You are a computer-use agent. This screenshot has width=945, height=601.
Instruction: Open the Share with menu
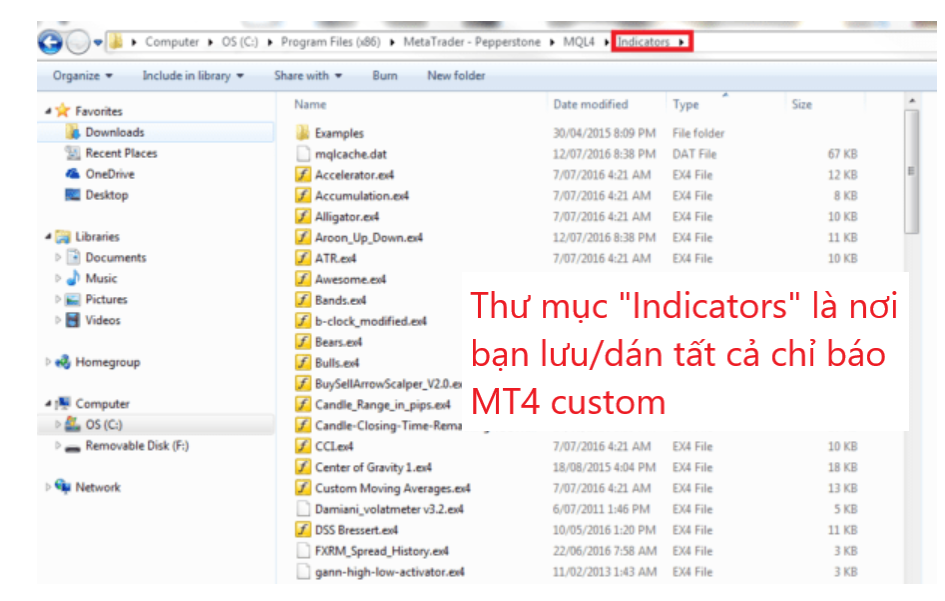pyautogui.click(x=308, y=75)
